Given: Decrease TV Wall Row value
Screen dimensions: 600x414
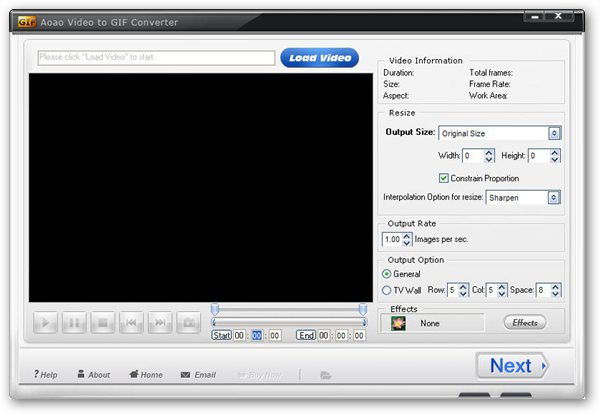Looking at the screenshot, I should [x=463, y=293].
